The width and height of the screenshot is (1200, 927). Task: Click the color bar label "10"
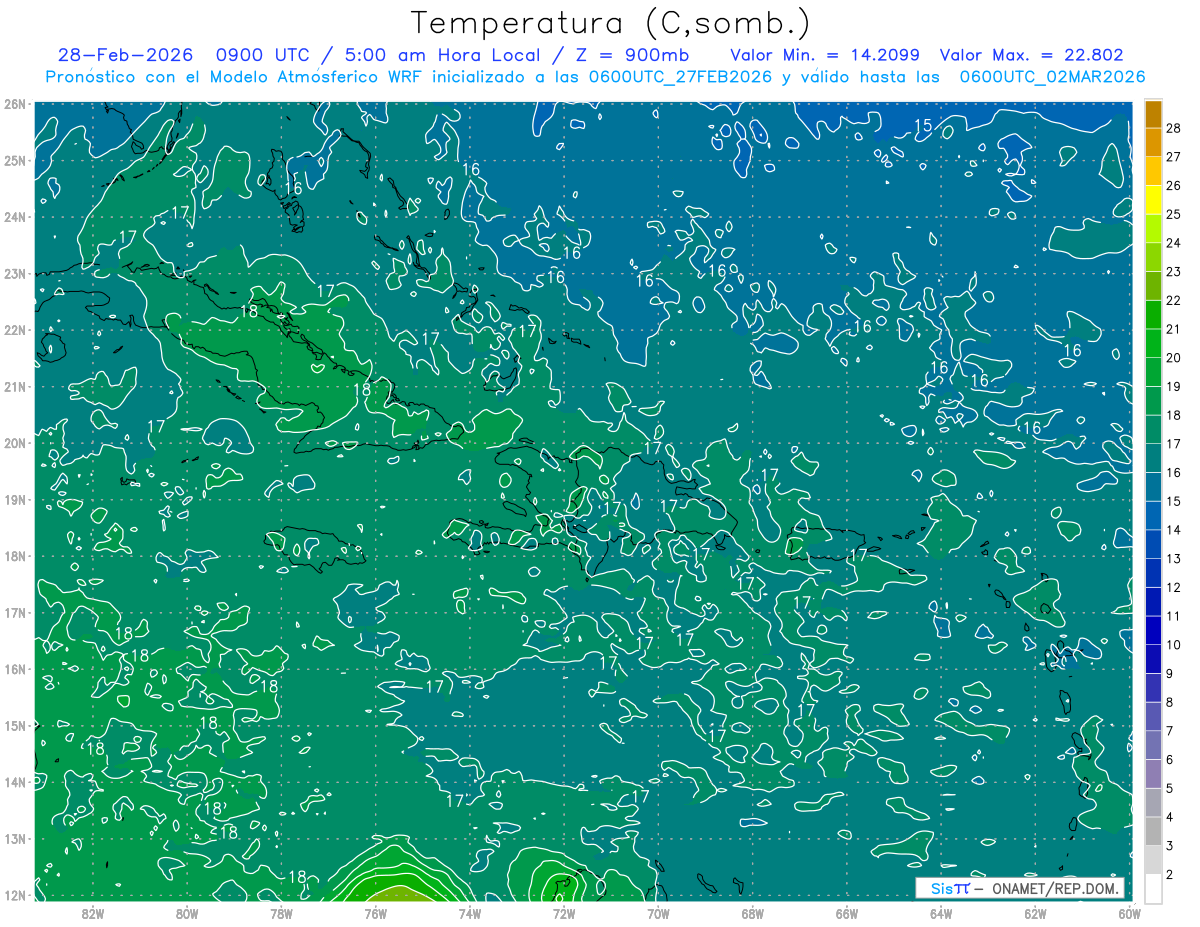click(x=1174, y=645)
